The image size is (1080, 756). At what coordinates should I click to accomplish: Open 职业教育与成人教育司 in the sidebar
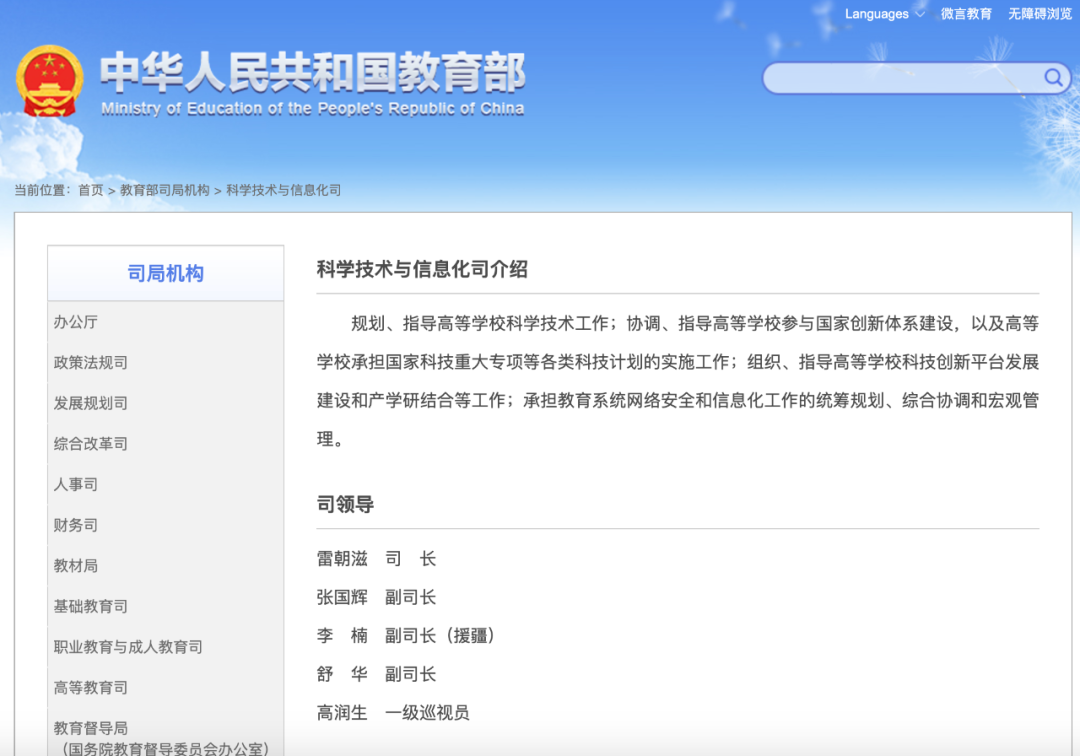point(128,647)
